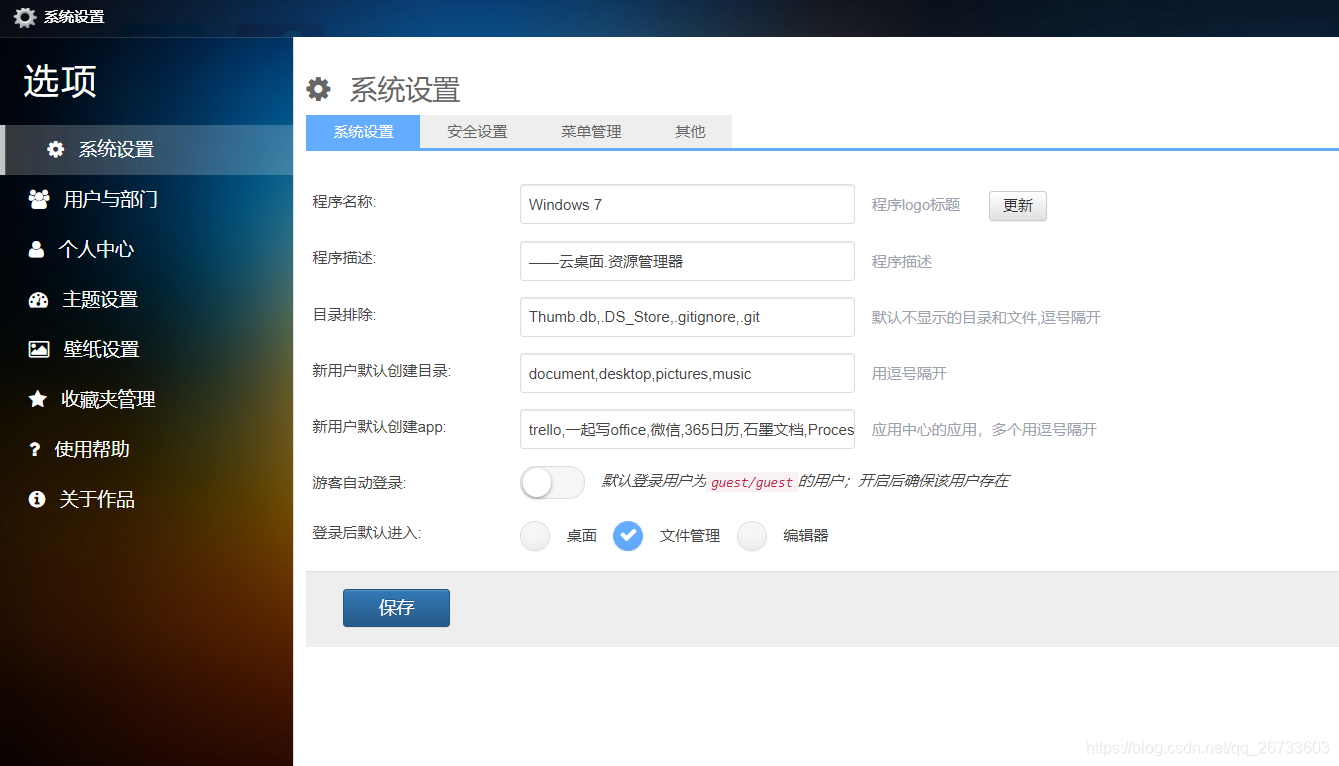
Task: Click inside the 程序名称 input field
Action: pos(686,204)
